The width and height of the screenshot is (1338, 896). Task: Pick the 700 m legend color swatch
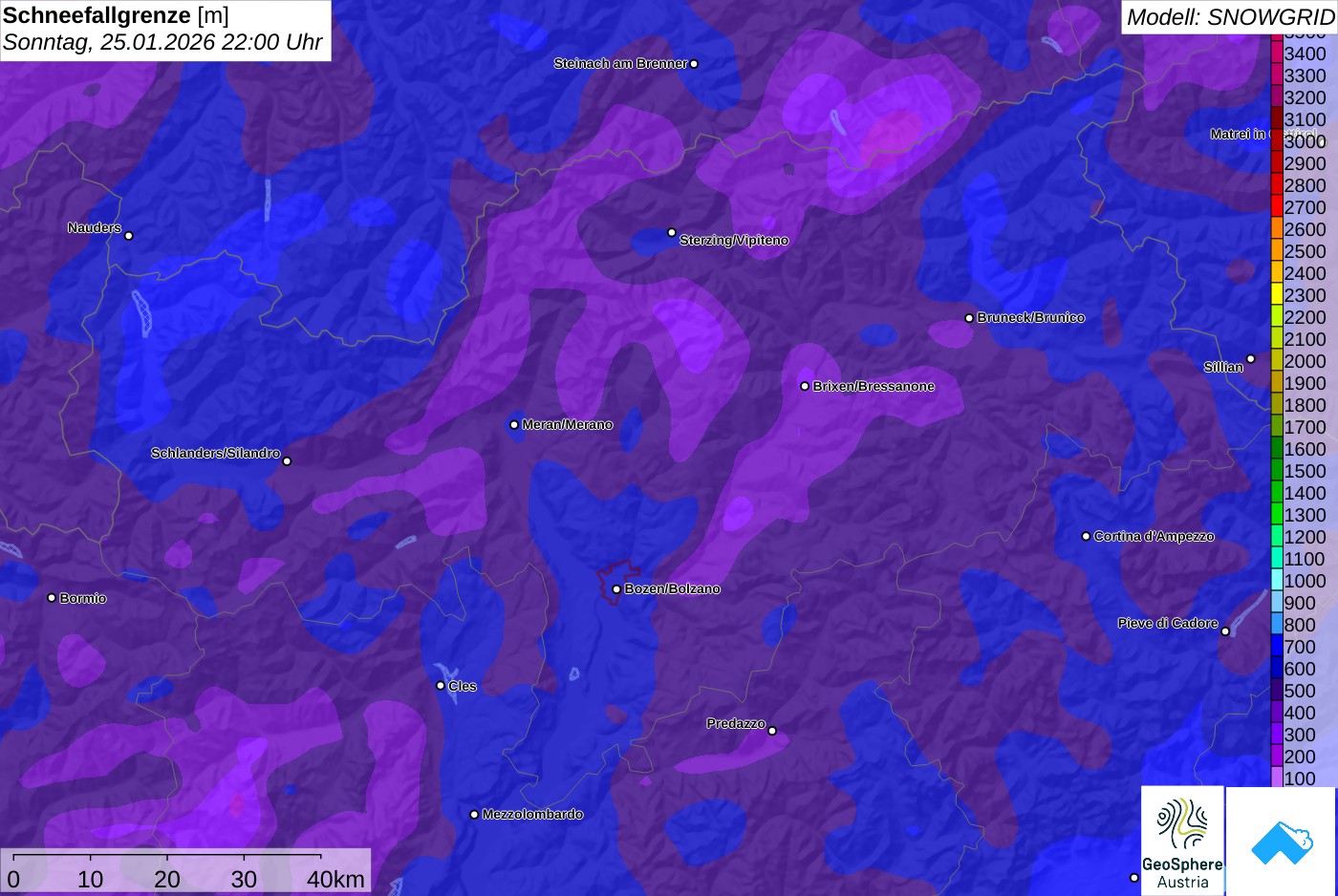pos(1277,647)
